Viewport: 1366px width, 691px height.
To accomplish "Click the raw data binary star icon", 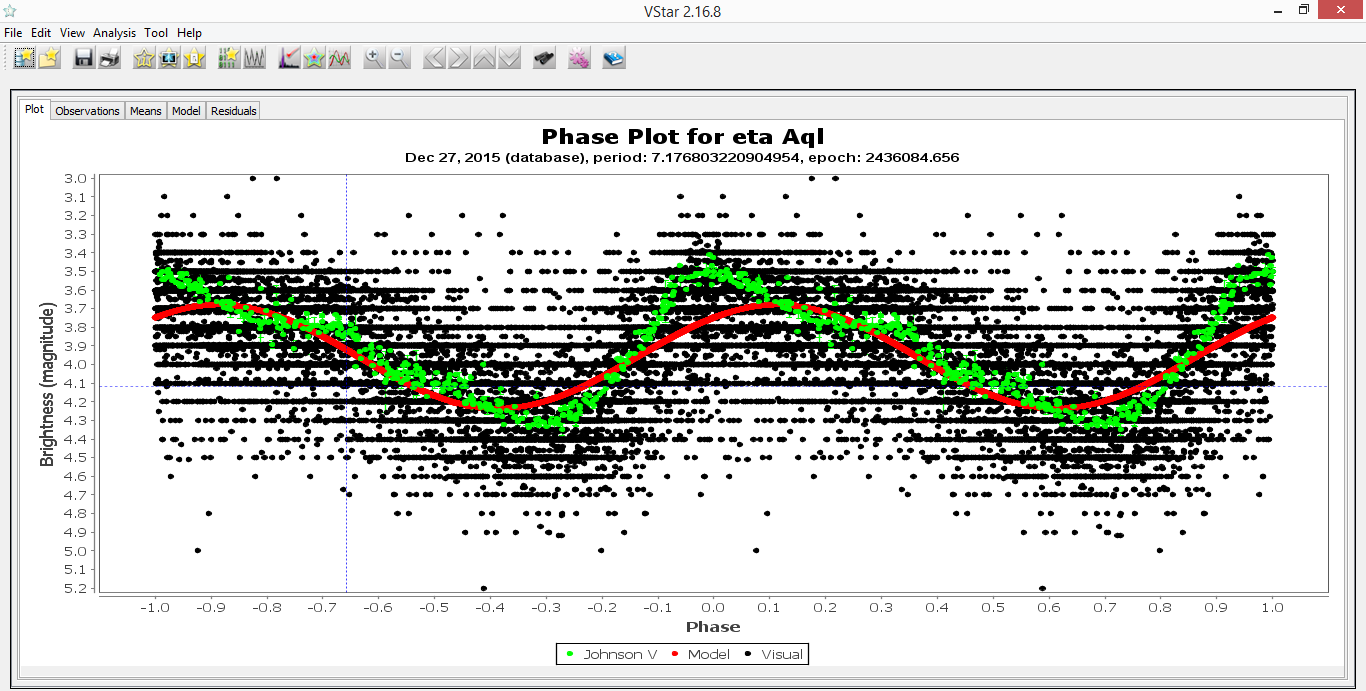I will click(229, 58).
